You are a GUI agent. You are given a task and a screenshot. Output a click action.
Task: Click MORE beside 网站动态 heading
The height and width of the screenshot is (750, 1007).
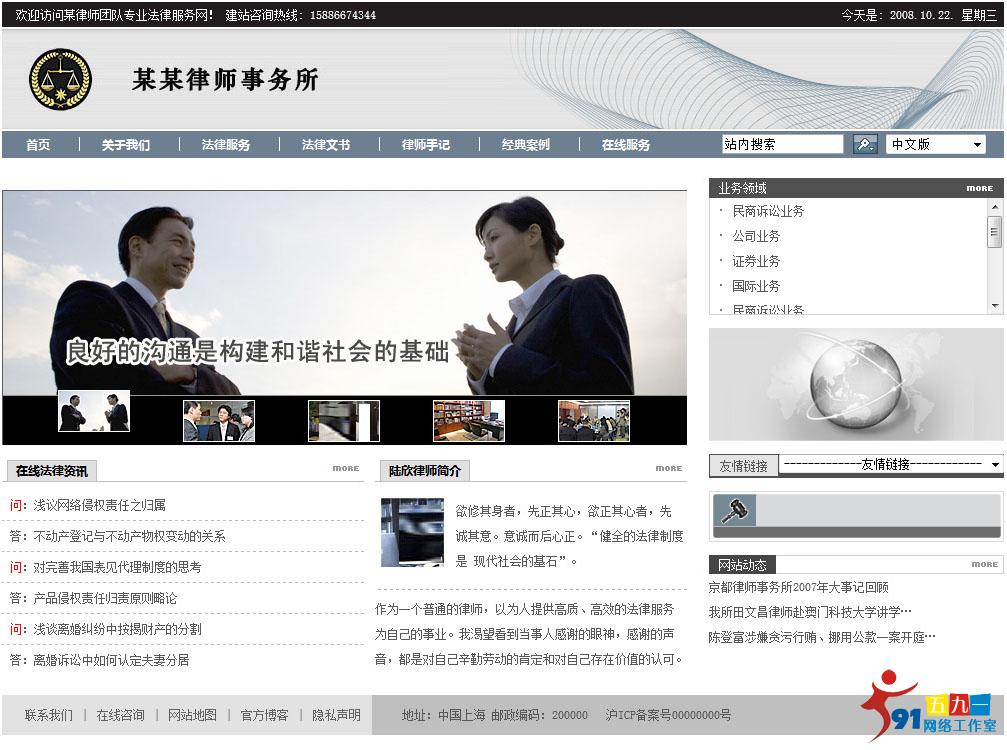(x=984, y=564)
